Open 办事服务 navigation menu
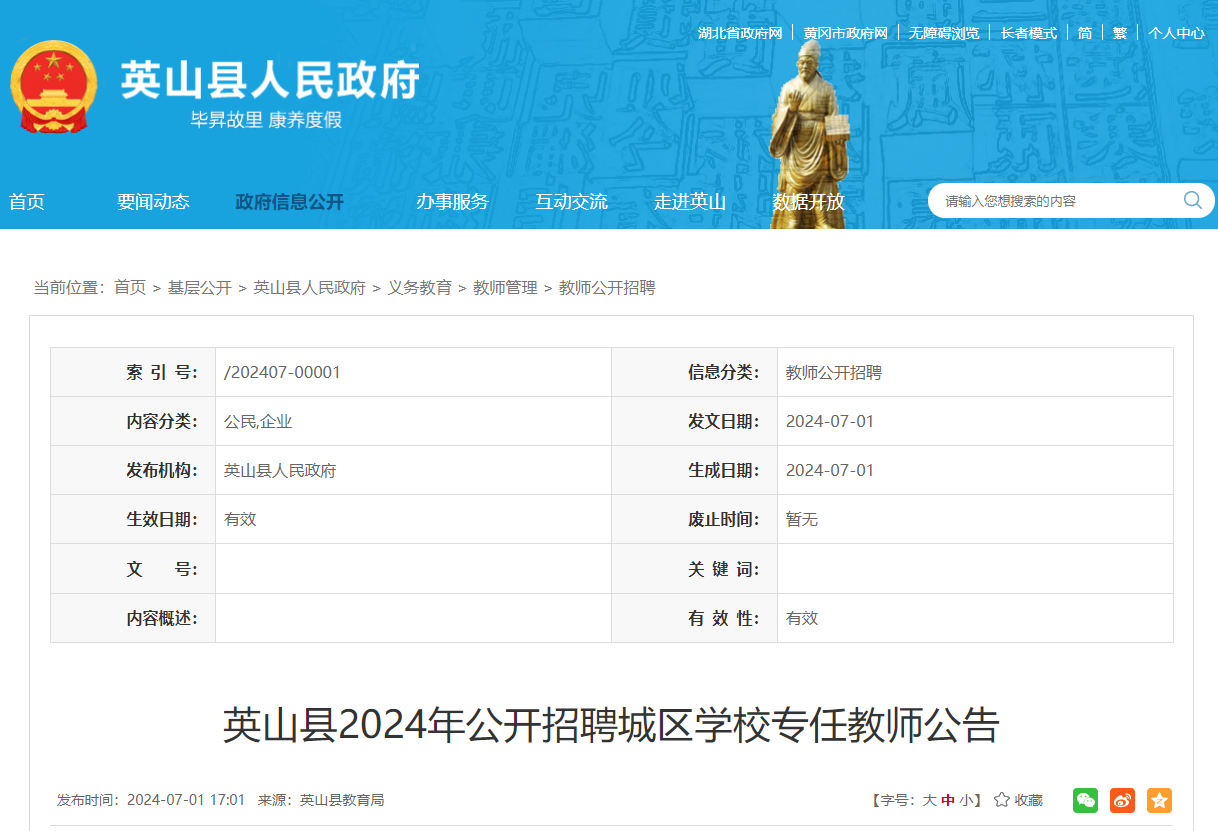The image size is (1218, 831). [452, 201]
